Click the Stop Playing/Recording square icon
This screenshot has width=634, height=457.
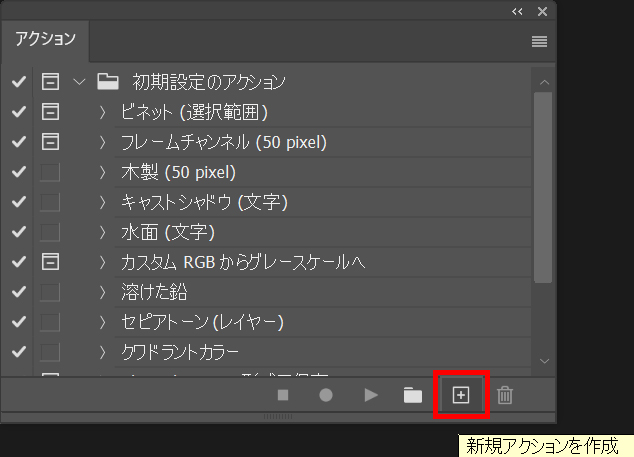[283, 395]
